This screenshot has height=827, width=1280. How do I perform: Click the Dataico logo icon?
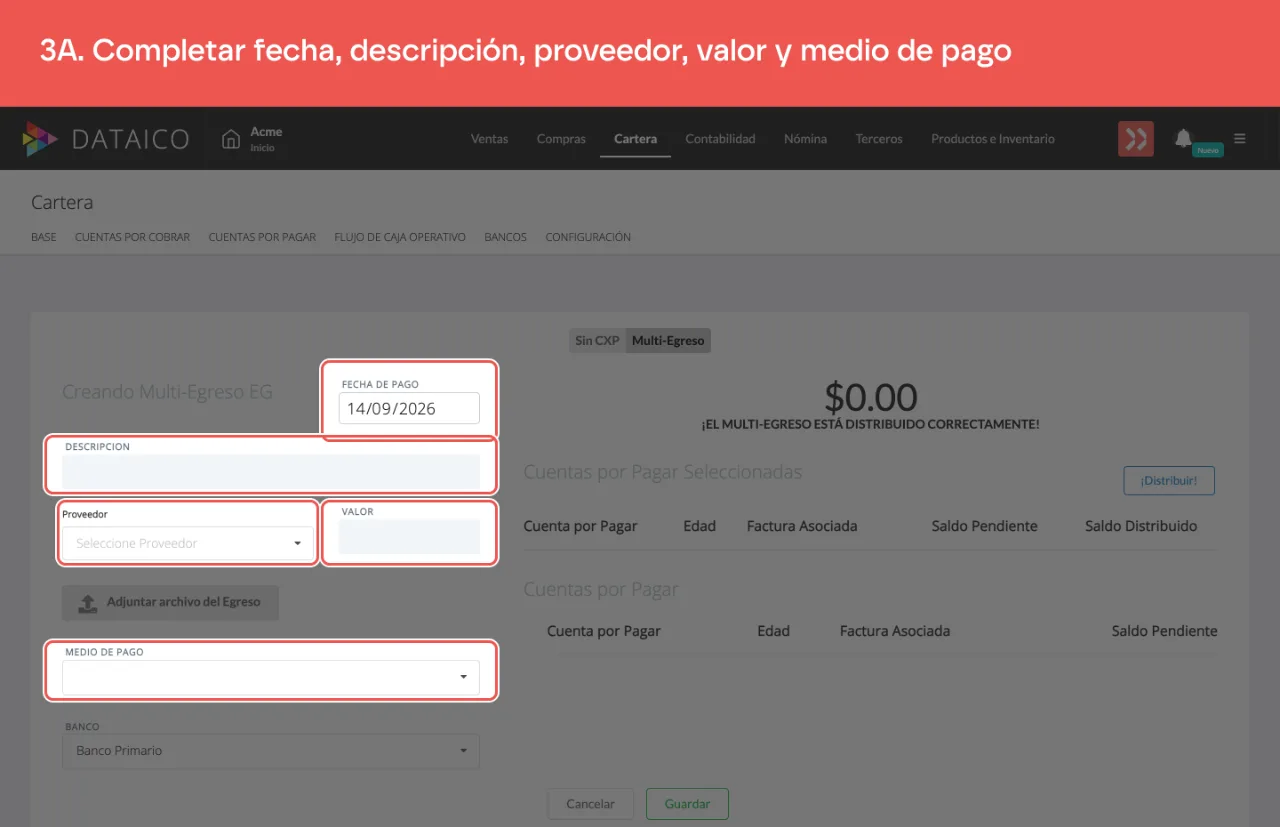click(41, 139)
